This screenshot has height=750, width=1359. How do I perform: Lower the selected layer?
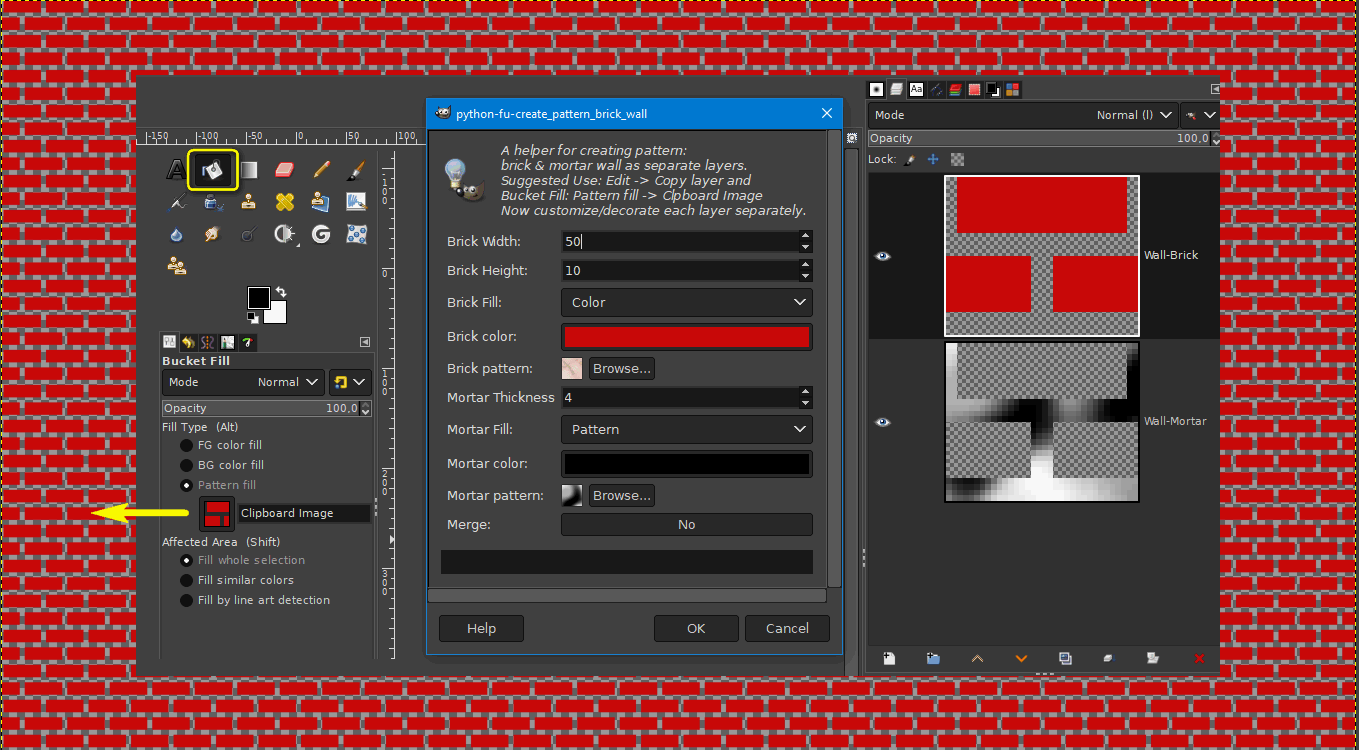click(1021, 658)
